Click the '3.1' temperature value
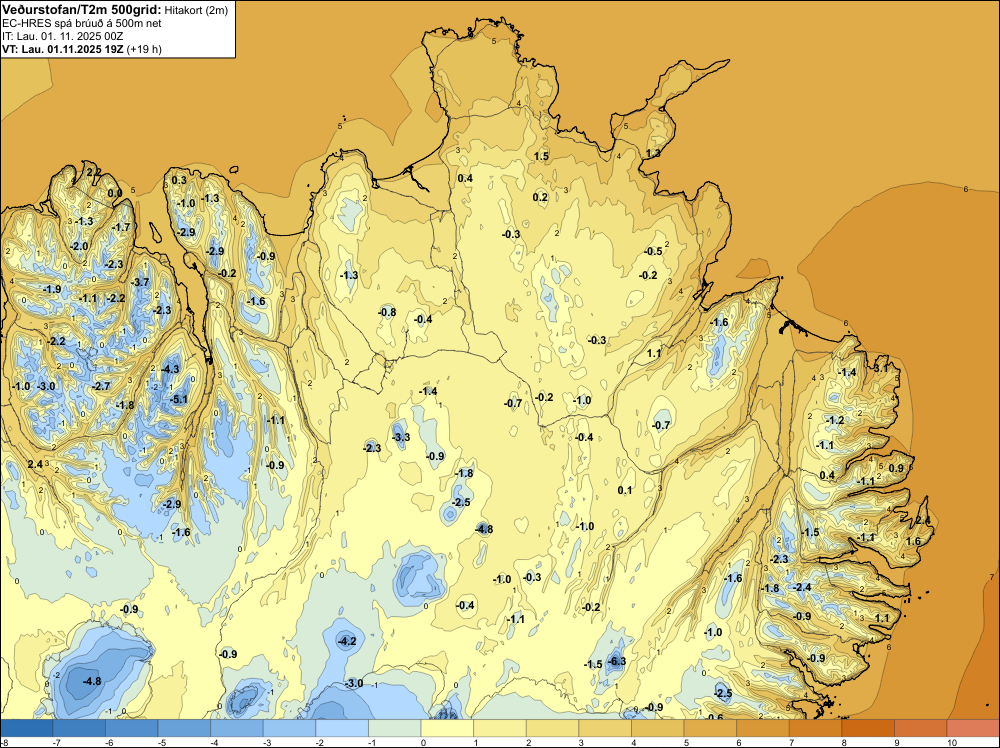The image size is (1000, 748). click(x=881, y=368)
